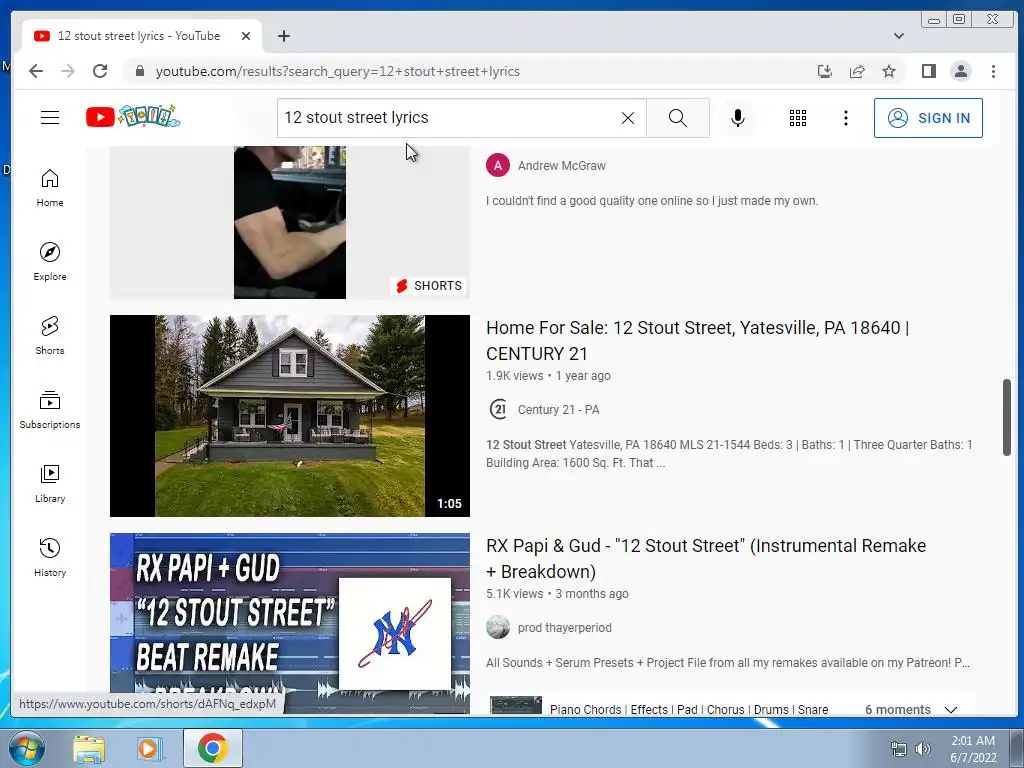Open the YouTube hamburger guide menu
Viewport: 1024px width, 768px height.
[50, 118]
